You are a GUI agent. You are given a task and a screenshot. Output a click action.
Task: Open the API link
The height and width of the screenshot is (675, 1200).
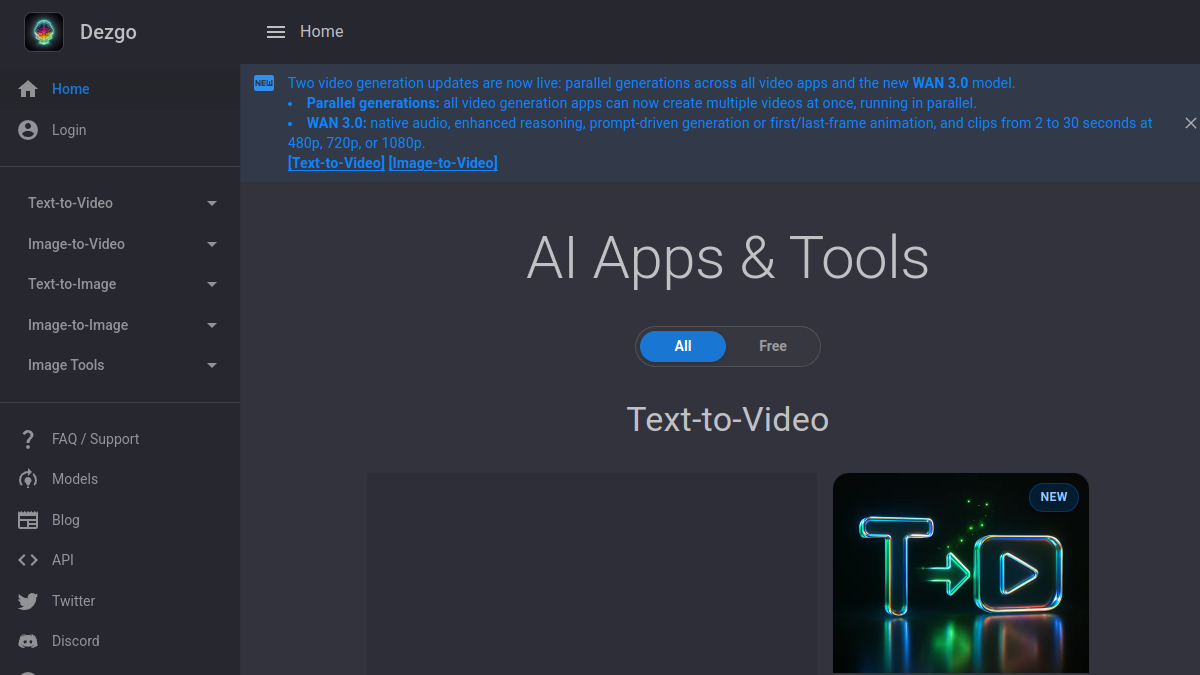pos(63,560)
